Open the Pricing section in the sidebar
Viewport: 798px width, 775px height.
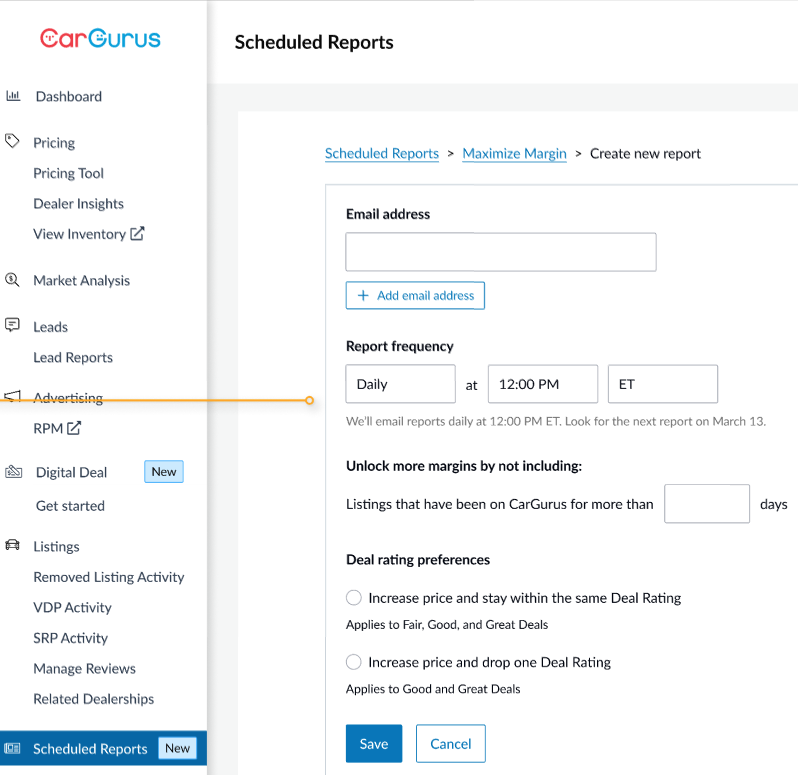(54, 142)
